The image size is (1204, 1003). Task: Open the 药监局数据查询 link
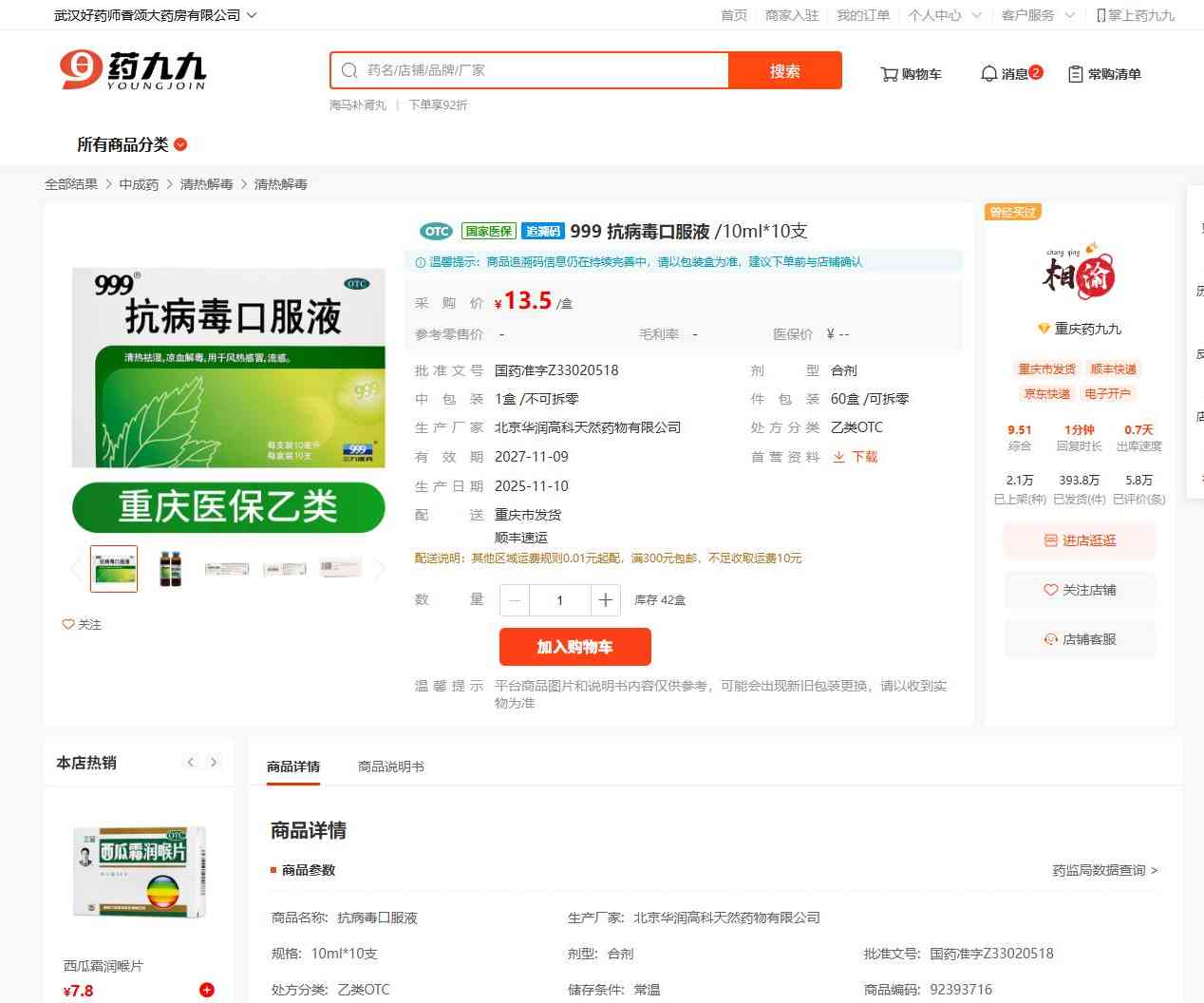(1104, 870)
